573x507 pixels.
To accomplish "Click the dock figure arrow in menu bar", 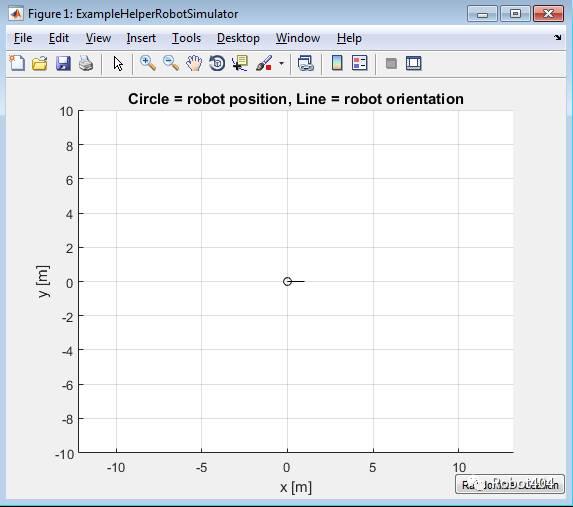I will click(x=557, y=37).
